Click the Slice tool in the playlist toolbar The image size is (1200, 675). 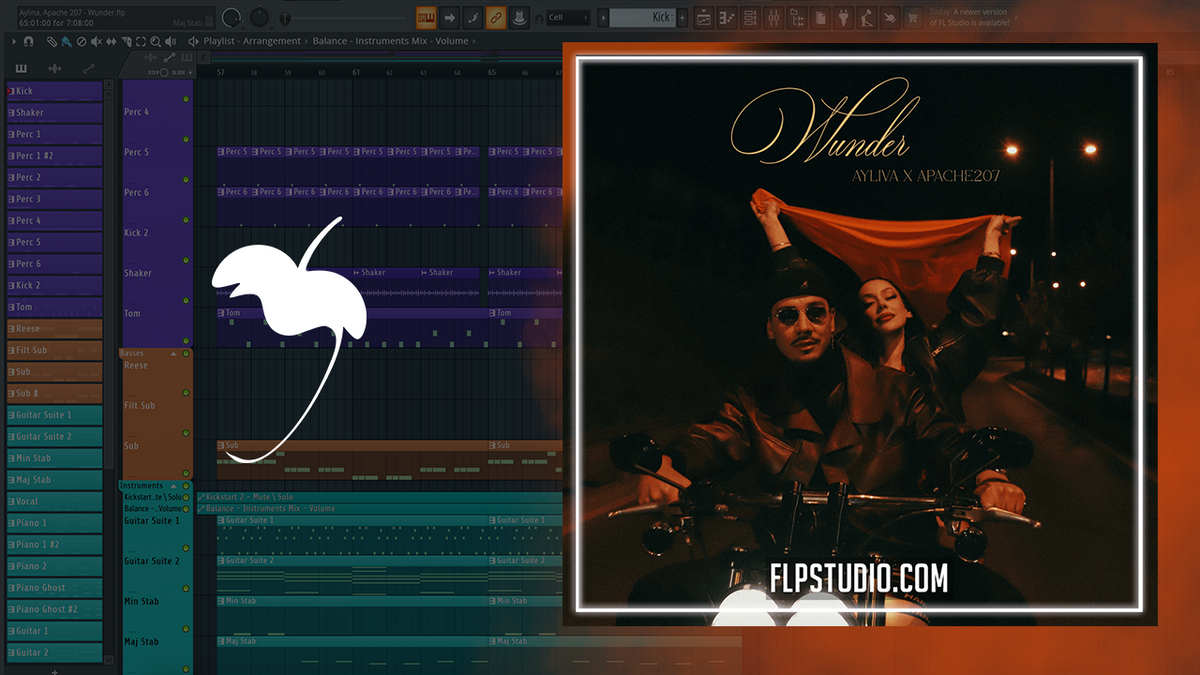coord(127,41)
